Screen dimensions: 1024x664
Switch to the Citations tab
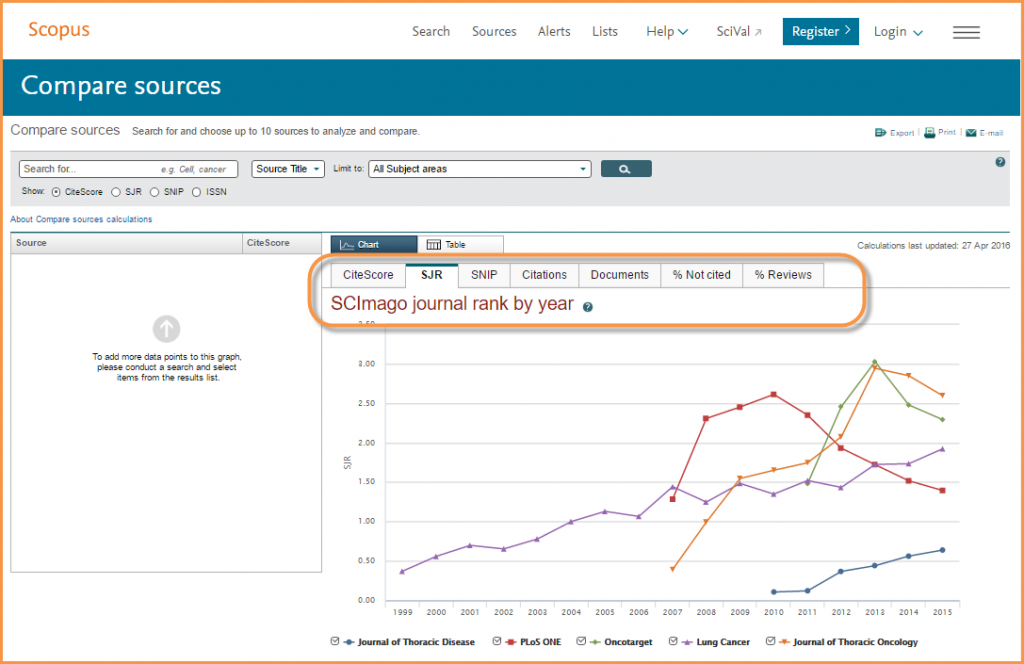coord(544,275)
